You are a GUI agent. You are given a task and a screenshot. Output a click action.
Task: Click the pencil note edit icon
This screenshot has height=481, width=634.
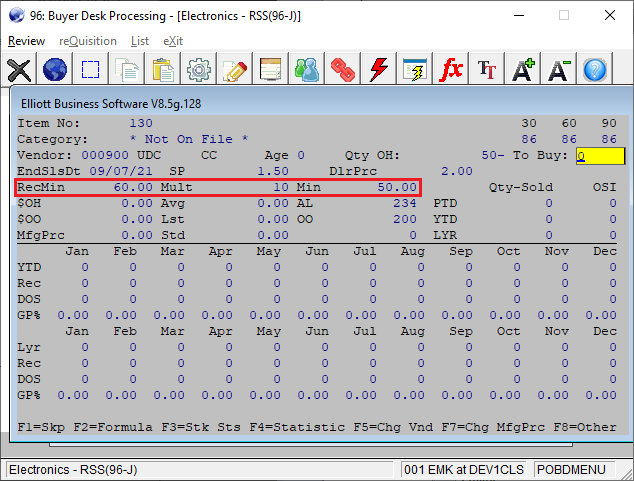tap(235, 70)
